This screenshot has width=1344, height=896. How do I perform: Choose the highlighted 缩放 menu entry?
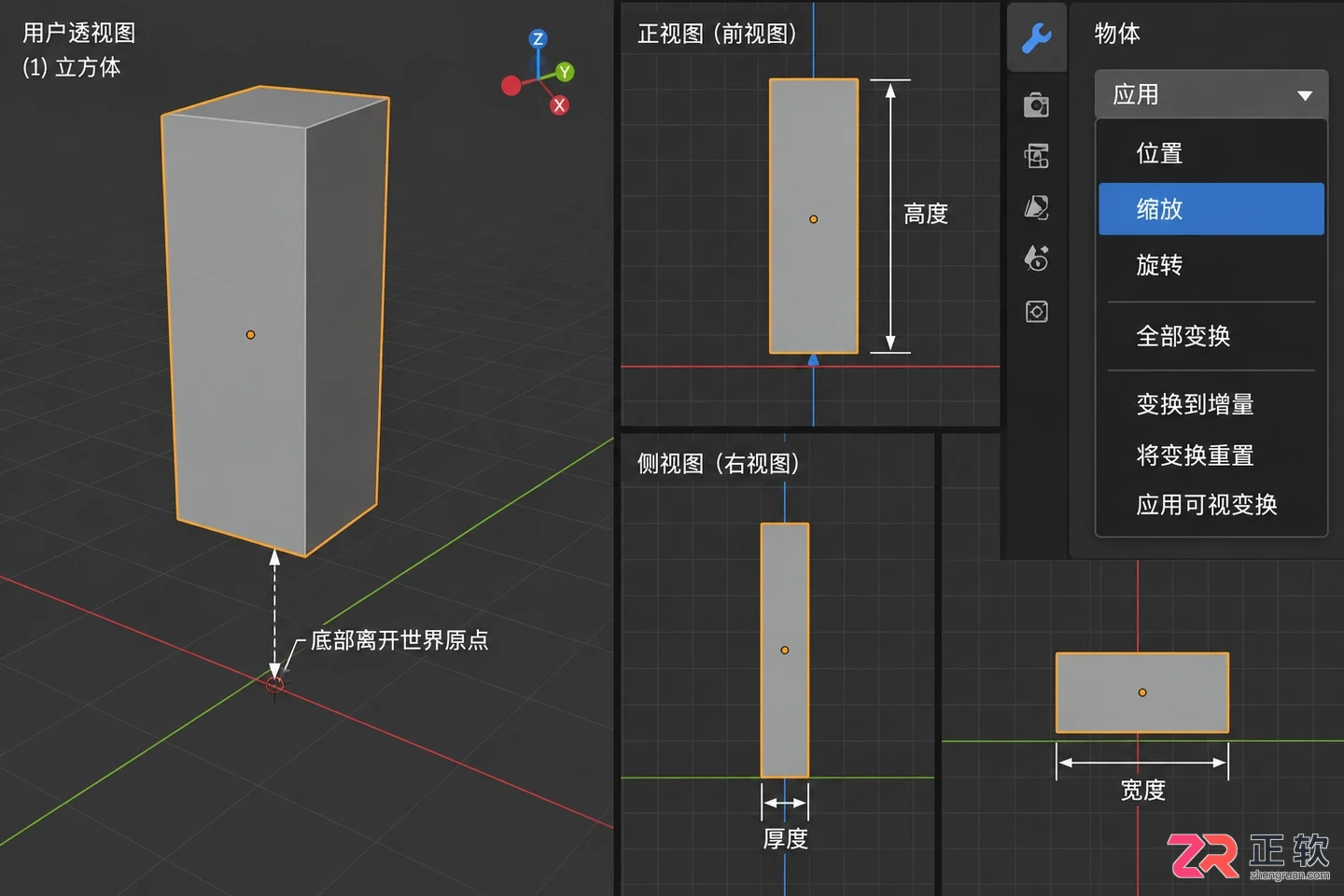tap(1211, 209)
